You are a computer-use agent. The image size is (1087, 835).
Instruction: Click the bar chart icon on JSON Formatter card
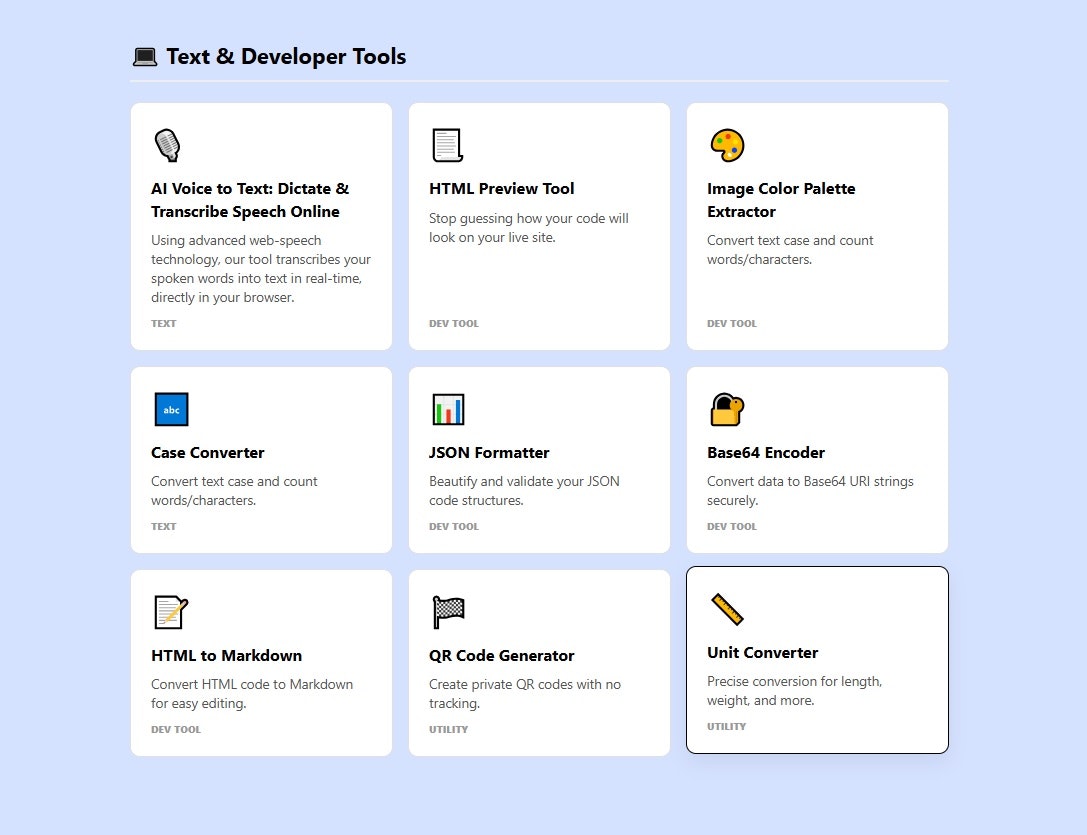(447, 409)
